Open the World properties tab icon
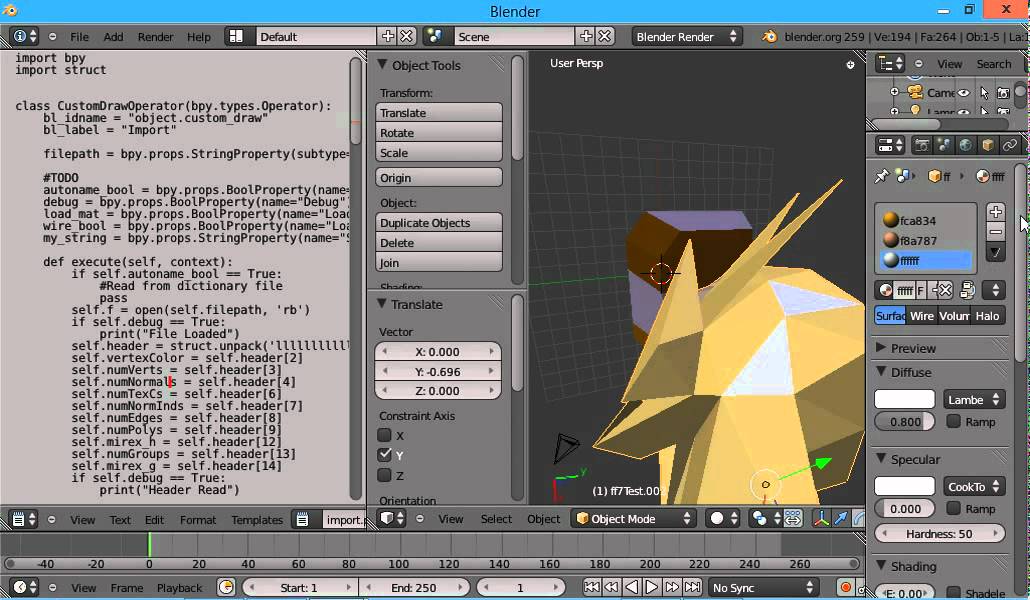The image size is (1030, 600). coord(966,145)
